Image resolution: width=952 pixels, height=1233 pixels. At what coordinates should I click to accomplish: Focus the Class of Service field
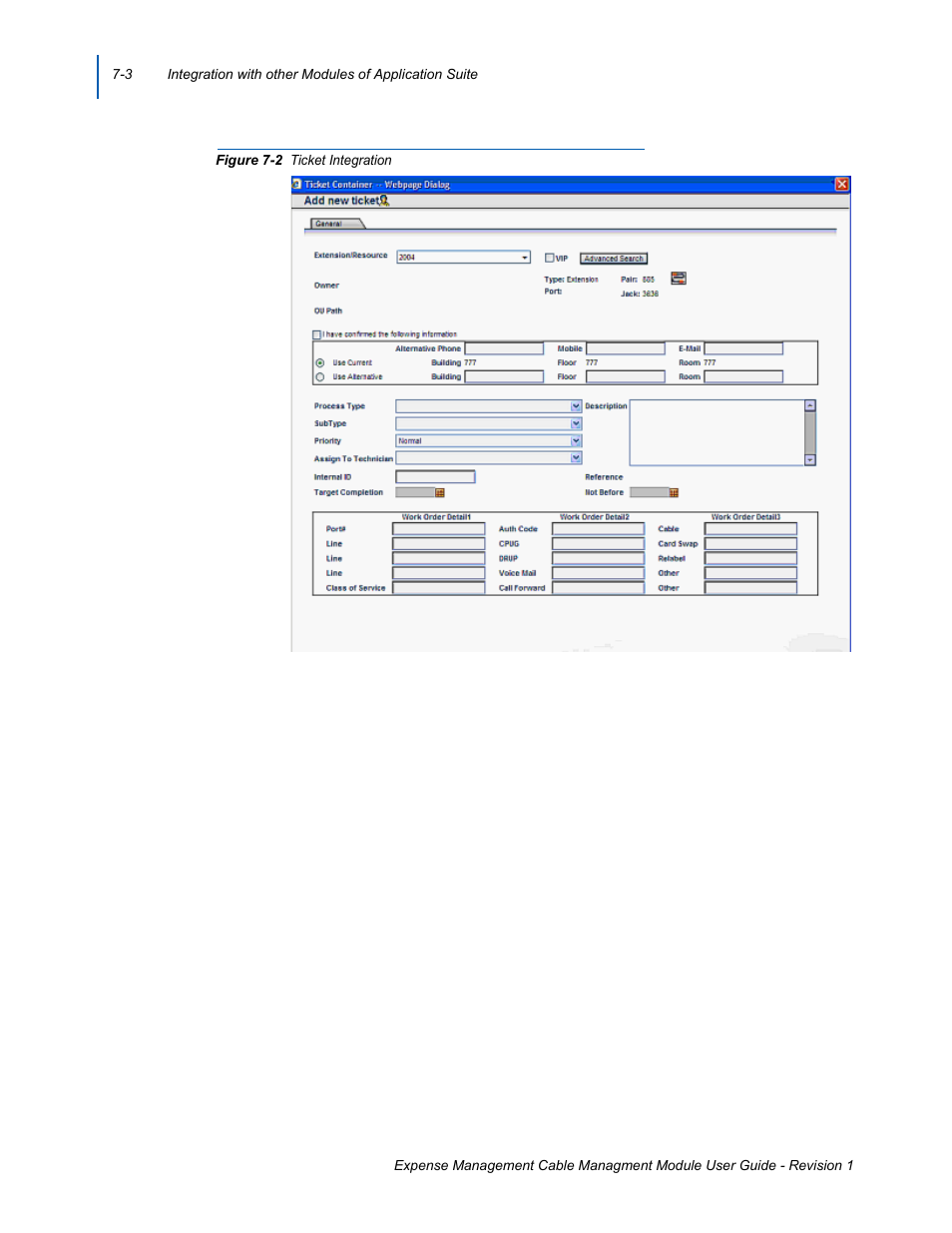(439, 588)
